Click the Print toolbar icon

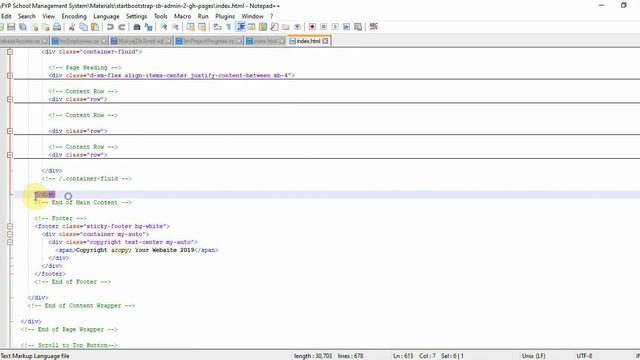[x=57, y=27]
